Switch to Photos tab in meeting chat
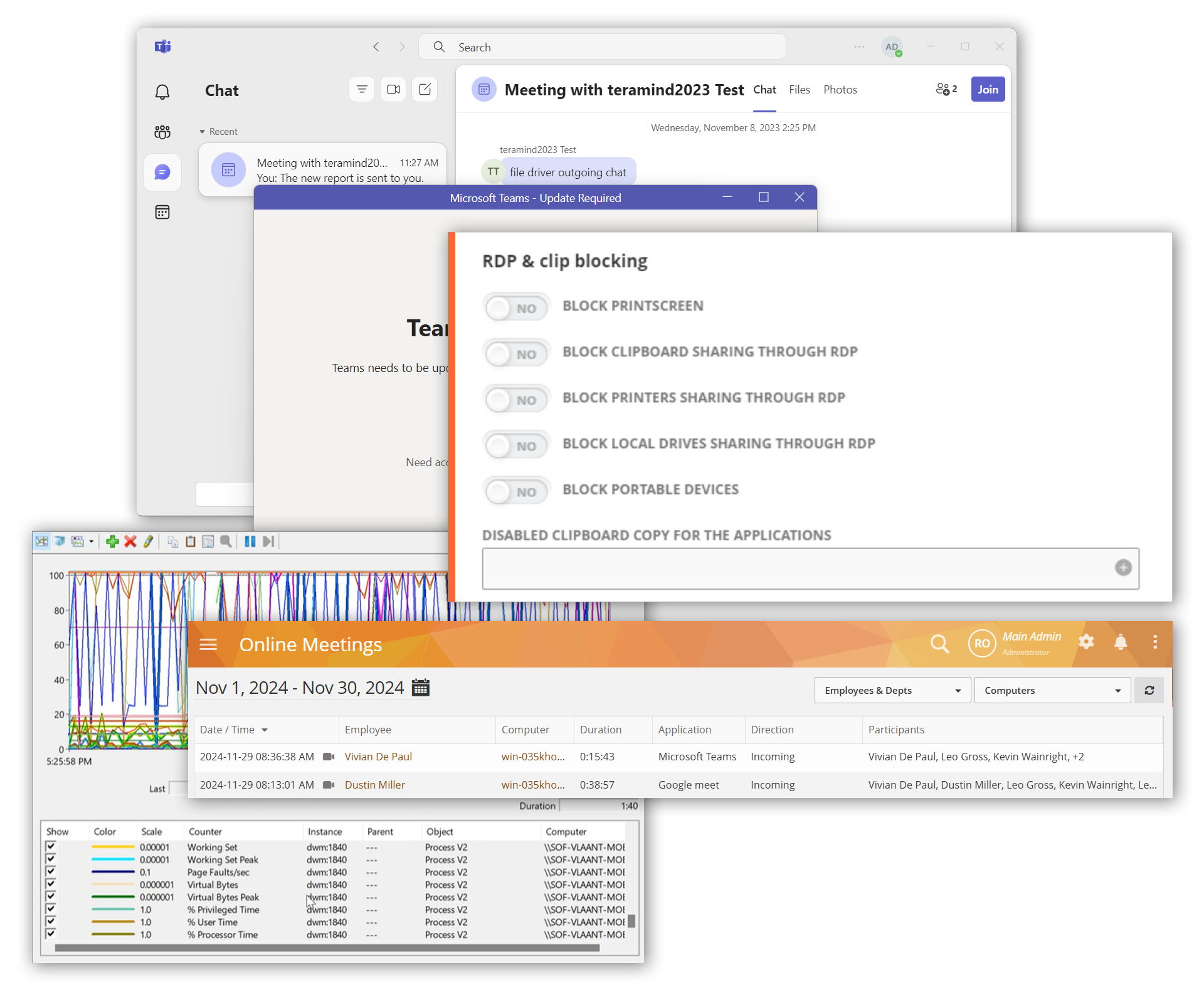Screen dimensions: 1204x1000 [840, 90]
